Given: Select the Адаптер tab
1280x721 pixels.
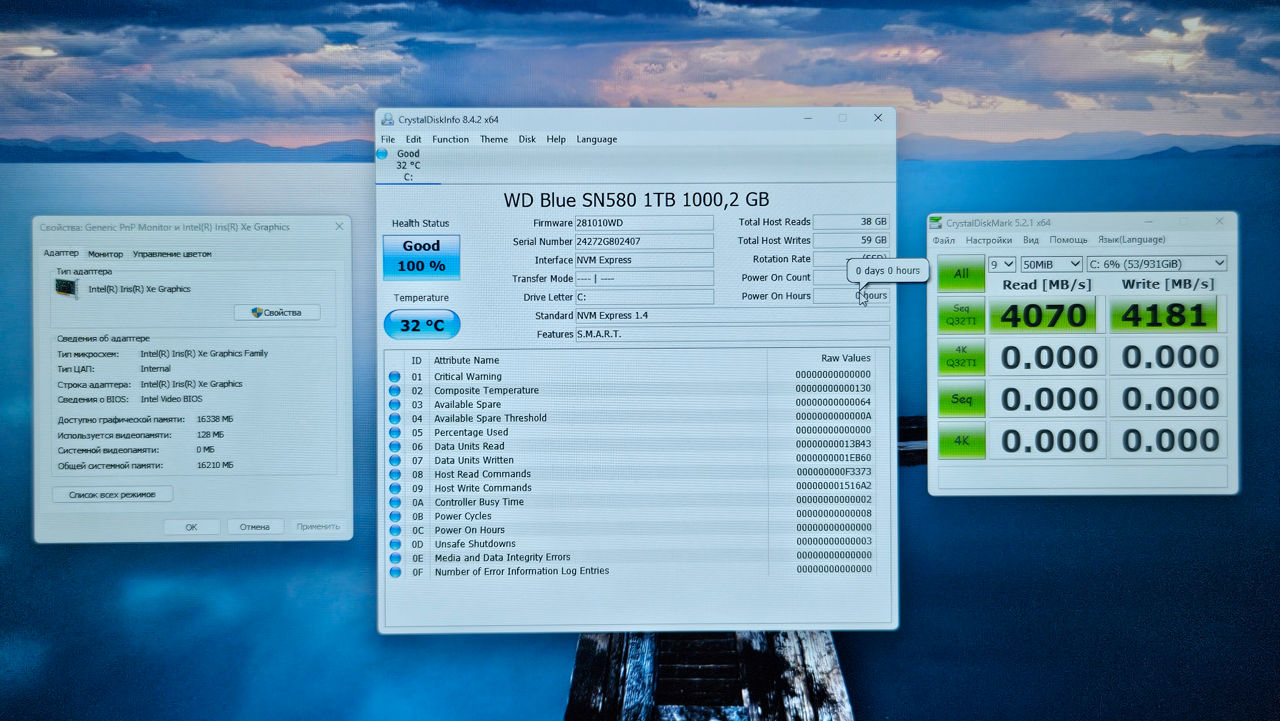Looking at the screenshot, I should click(61, 253).
